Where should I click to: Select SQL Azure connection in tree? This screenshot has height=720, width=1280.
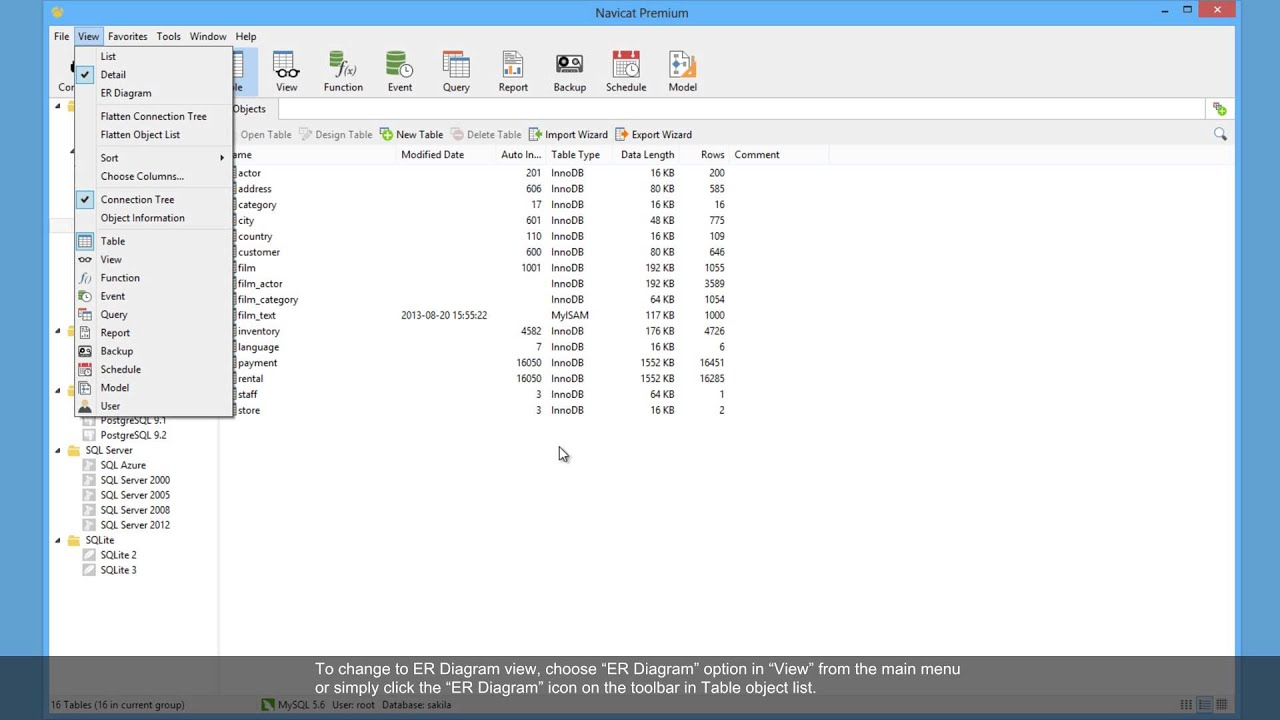pyautogui.click(x=123, y=465)
